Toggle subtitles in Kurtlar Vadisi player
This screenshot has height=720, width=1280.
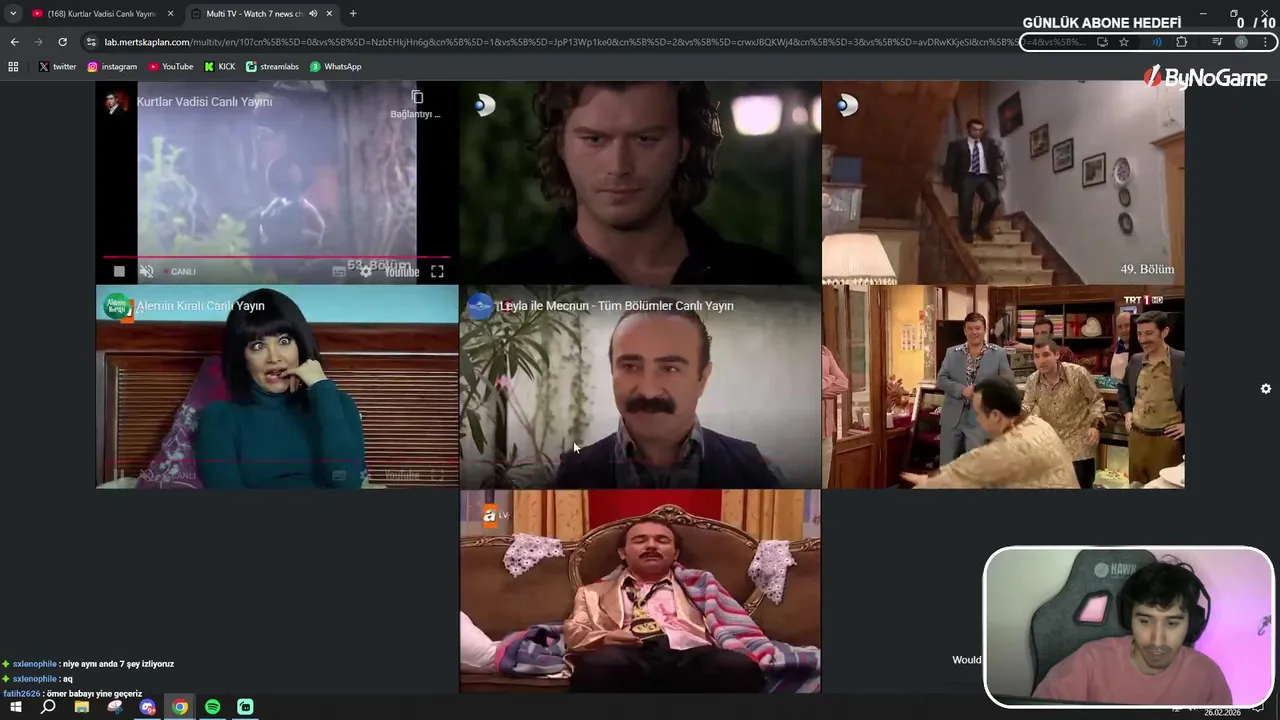pyautogui.click(x=339, y=271)
